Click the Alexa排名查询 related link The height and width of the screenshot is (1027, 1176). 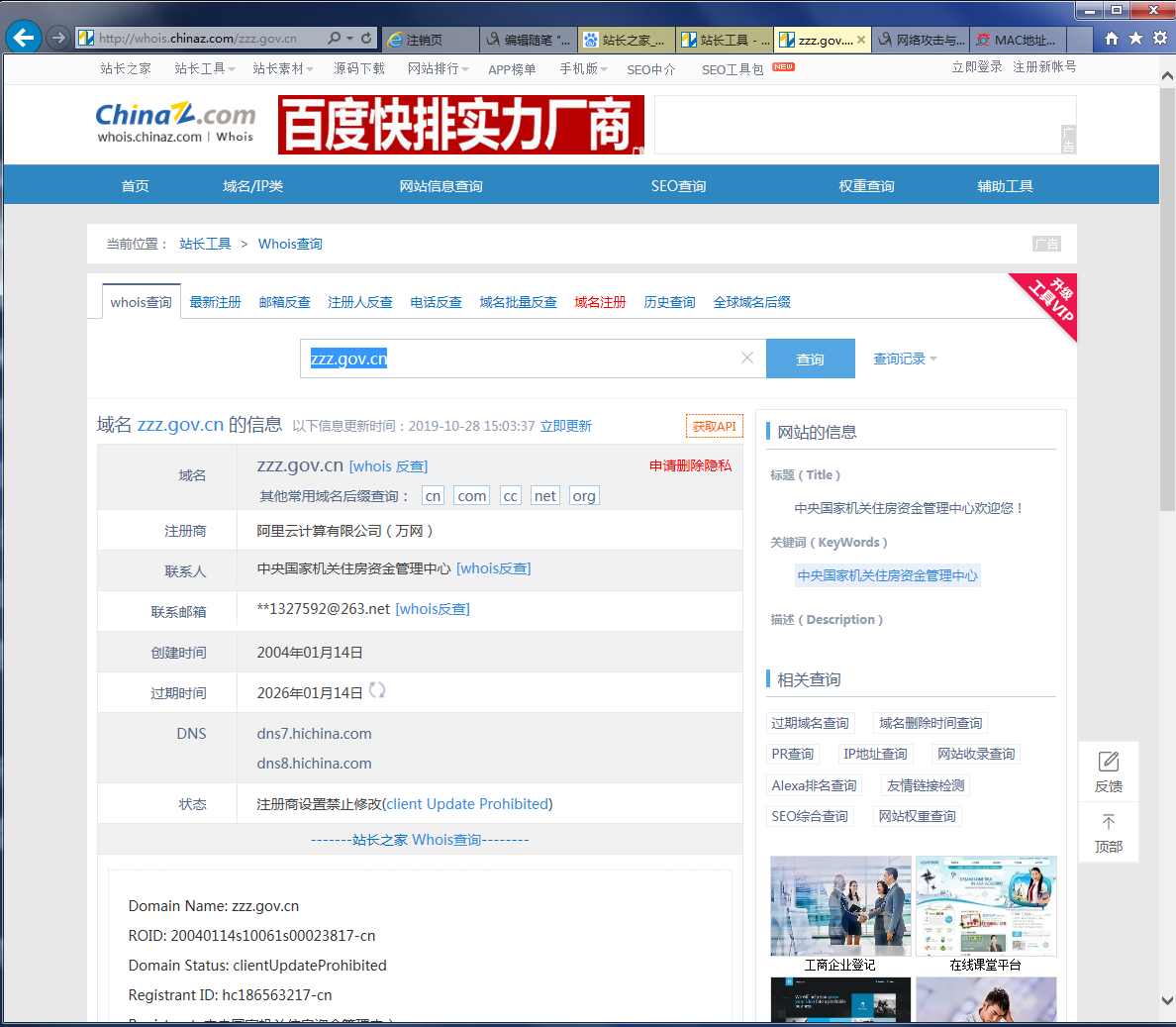pyautogui.click(x=814, y=784)
